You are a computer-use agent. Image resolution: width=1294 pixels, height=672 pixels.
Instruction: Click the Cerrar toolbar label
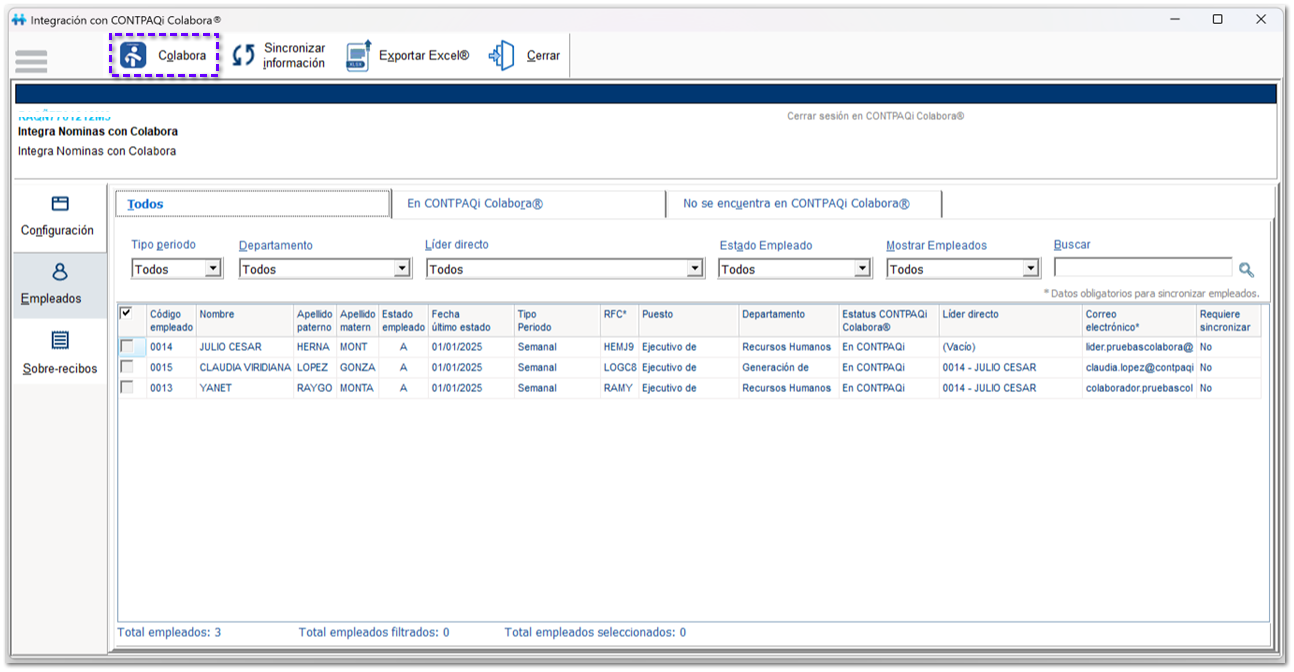(x=543, y=56)
